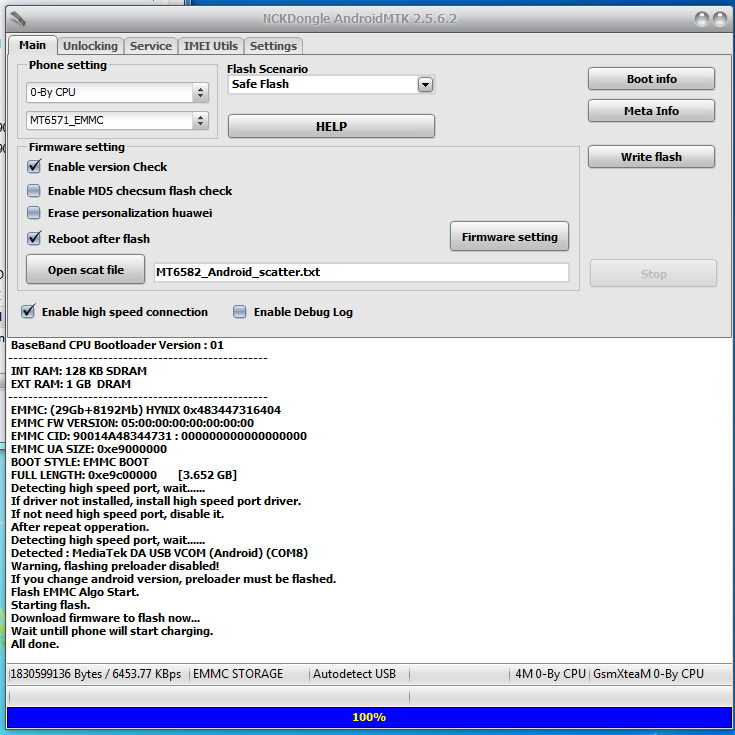Image resolution: width=735 pixels, height=735 pixels.
Task: Click the 'EMMC UA SIZE: 0xe9000000' line
Action: click(89, 449)
